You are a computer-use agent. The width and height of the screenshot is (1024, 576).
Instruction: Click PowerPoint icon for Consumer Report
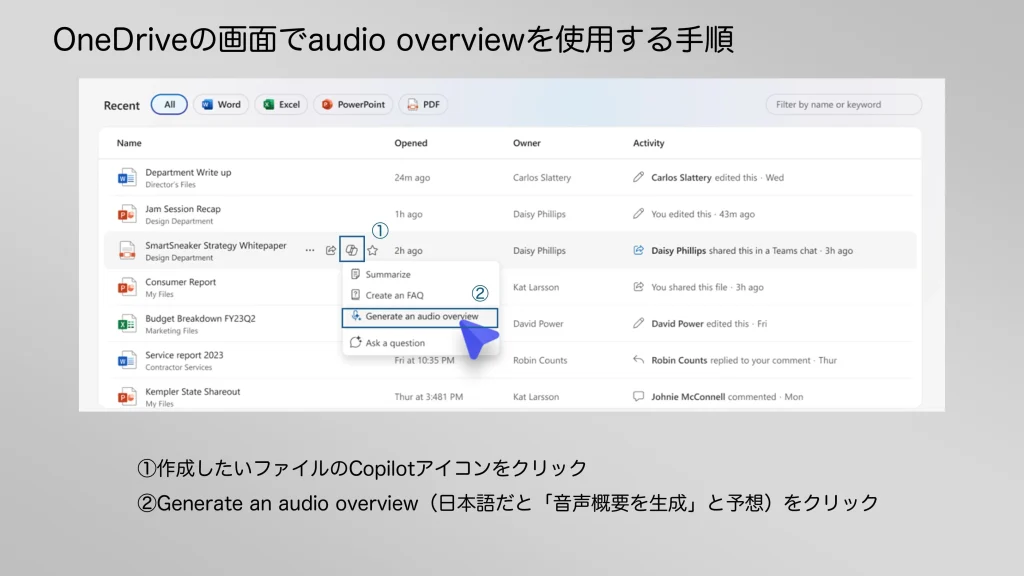click(126, 287)
